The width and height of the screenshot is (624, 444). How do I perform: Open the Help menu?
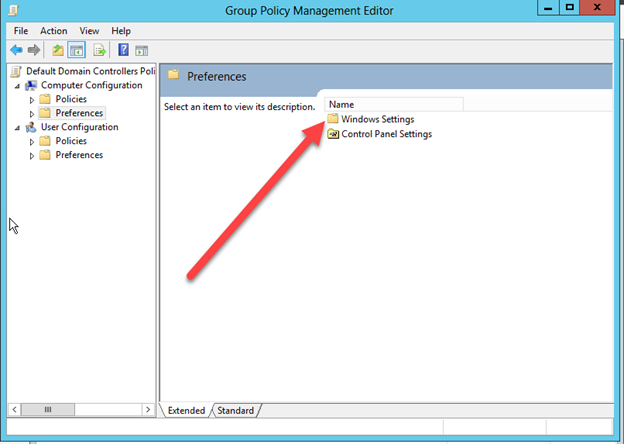click(x=121, y=31)
